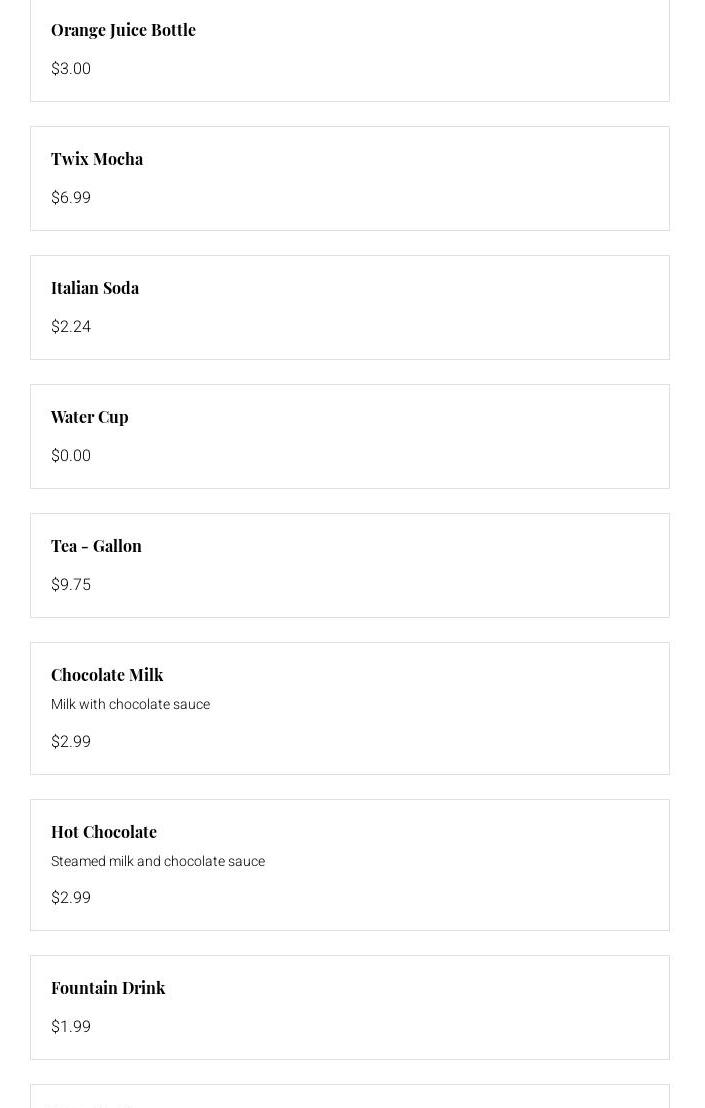Click the $9.75 Tea Gallon price
This screenshot has height=1108, width=705.
71,585
